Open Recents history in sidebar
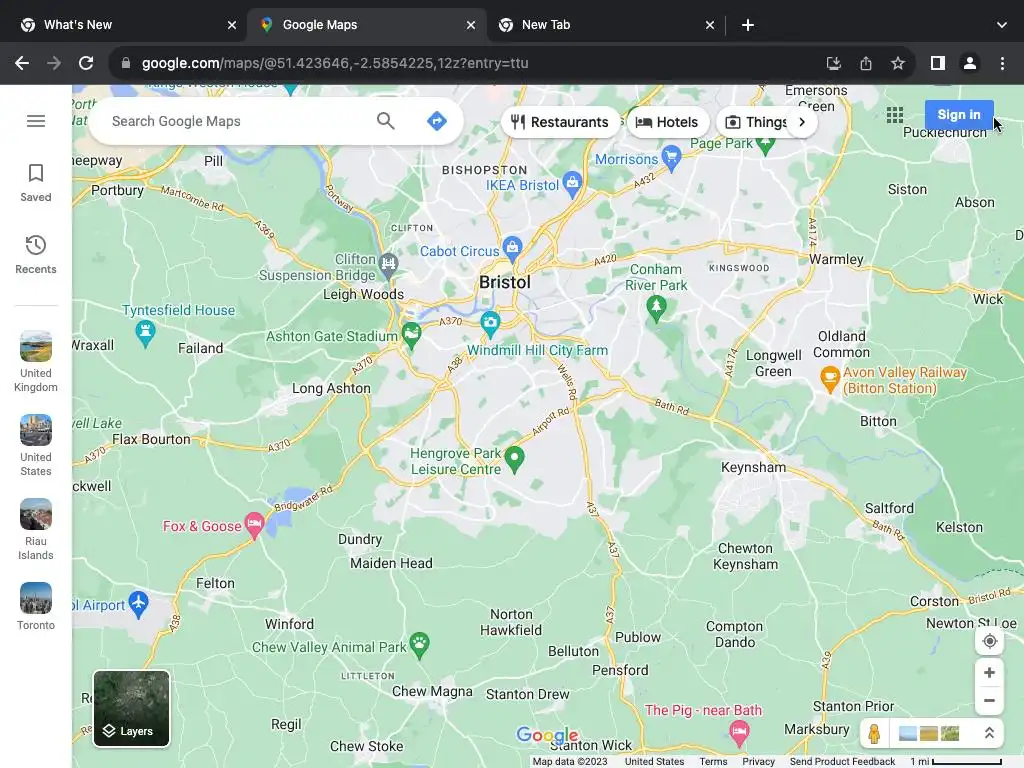The width and height of the screenshot is (1024, 768). pyautogui.click(x=36, y=255)
